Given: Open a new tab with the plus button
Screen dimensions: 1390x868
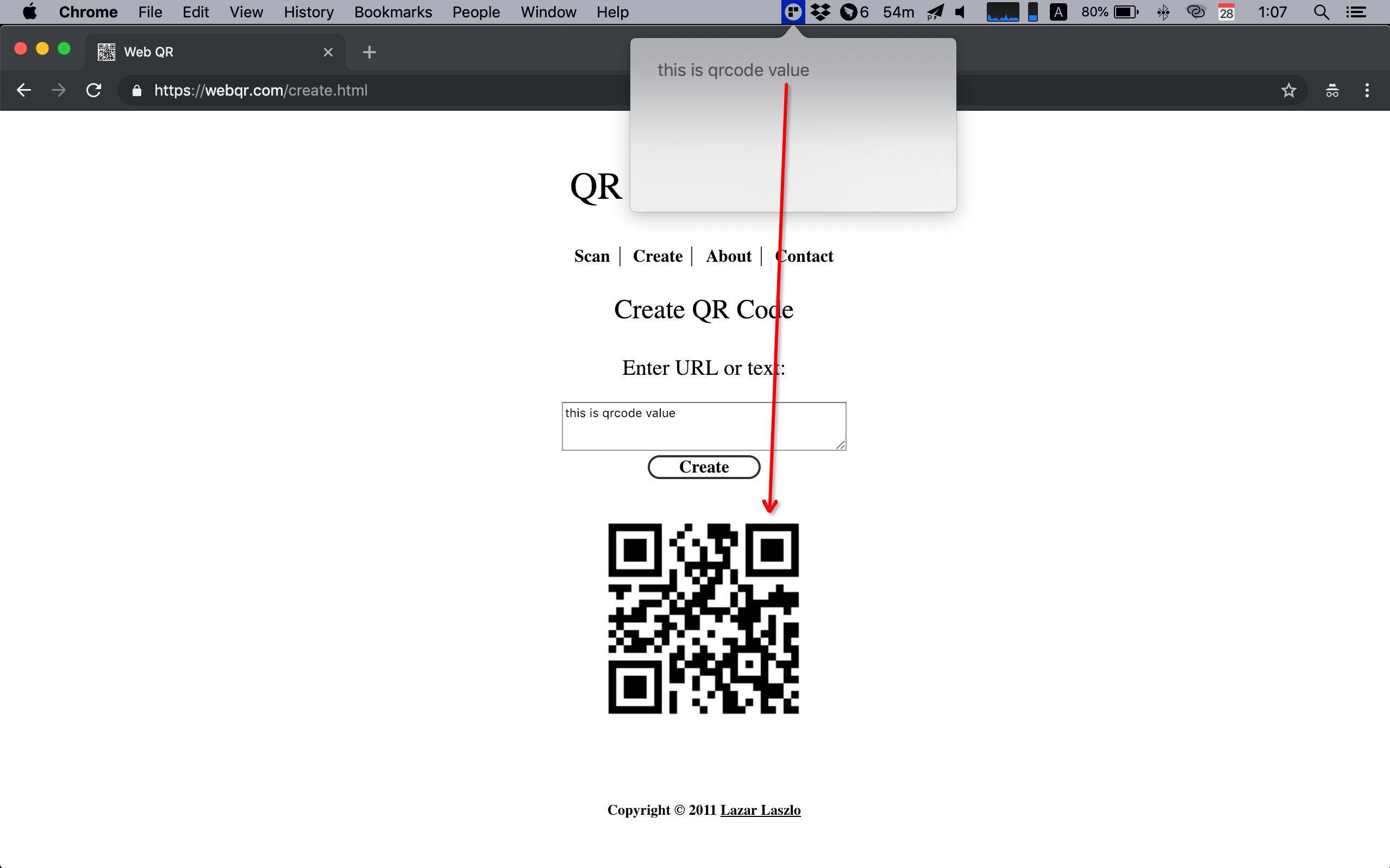Looking at the screenshot, I should (369, 52).
